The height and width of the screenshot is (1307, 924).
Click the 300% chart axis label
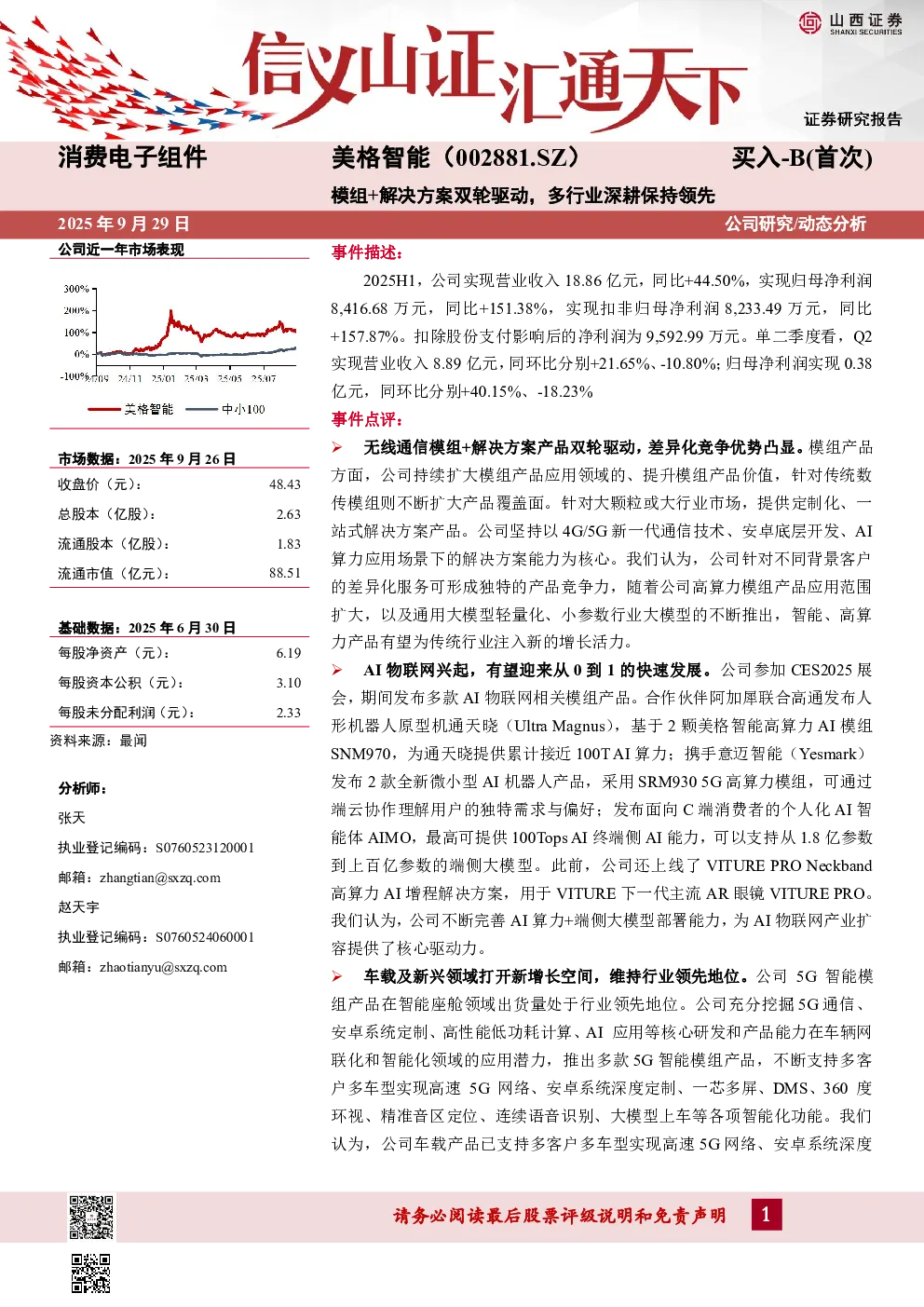[76, 289]
